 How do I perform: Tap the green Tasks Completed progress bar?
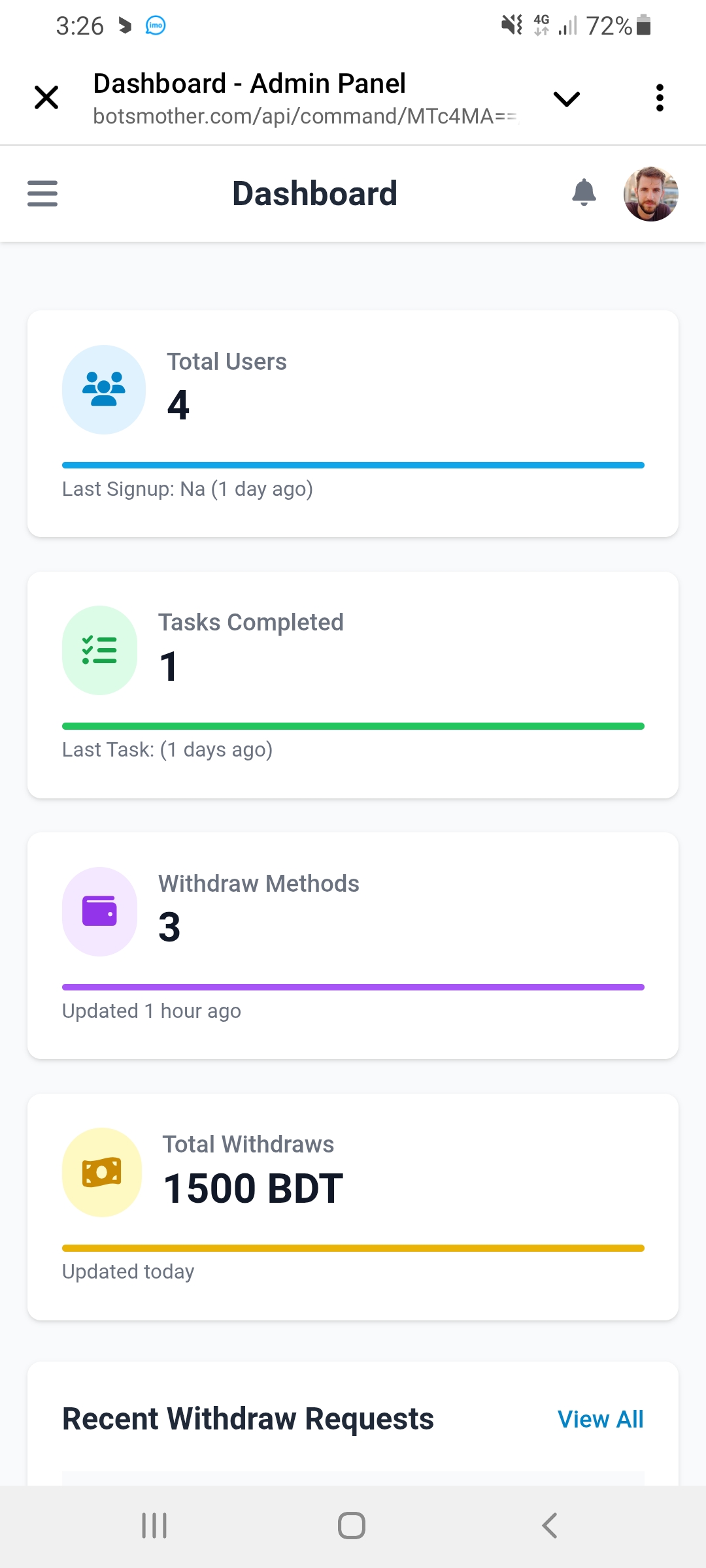point(353,726)
